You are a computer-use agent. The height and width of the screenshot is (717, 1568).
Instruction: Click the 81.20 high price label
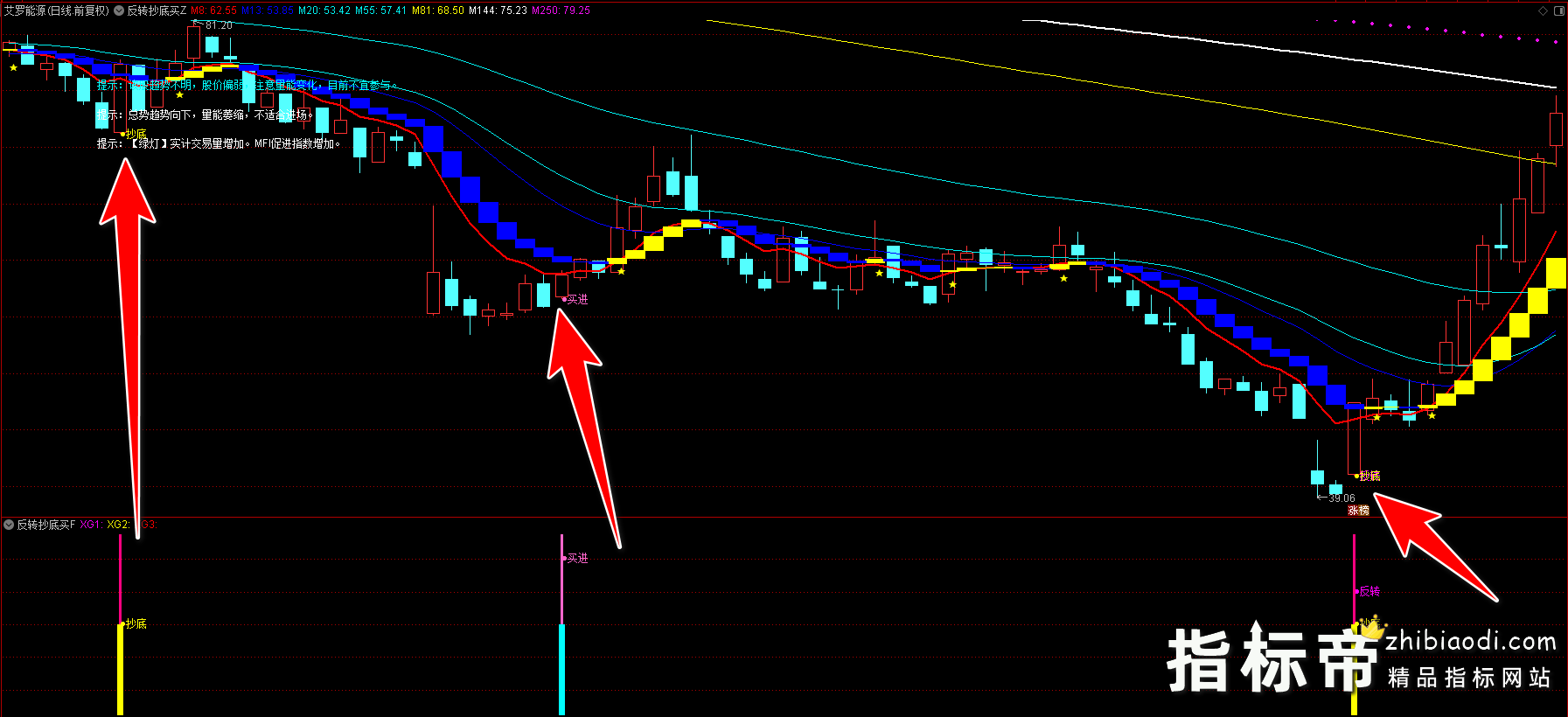pyautogui.click(x=219, y=25)
